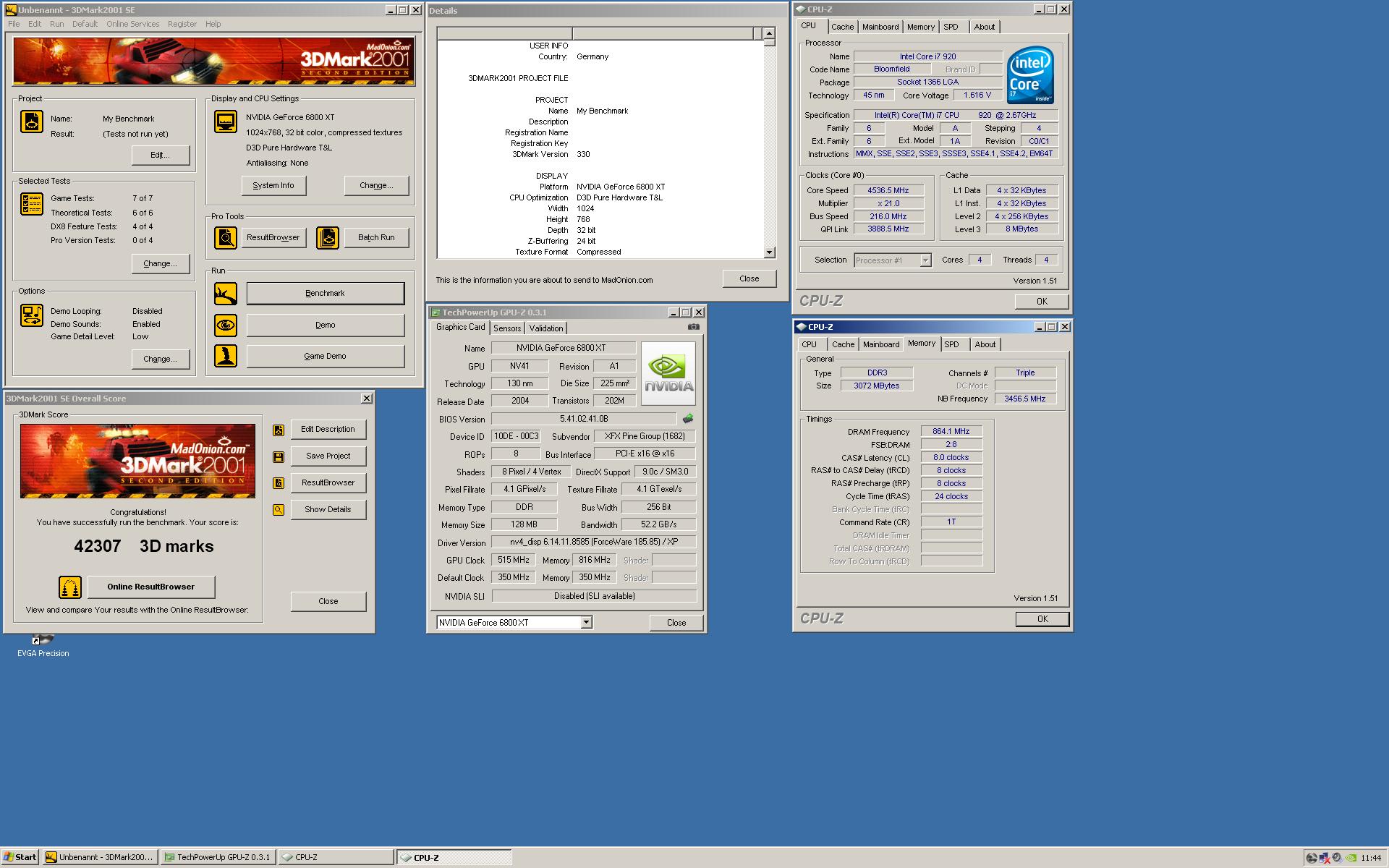This screenshot has width=1389, height=868.
Task: Click the Online ResultBrowser button
Action: [151, 587]
